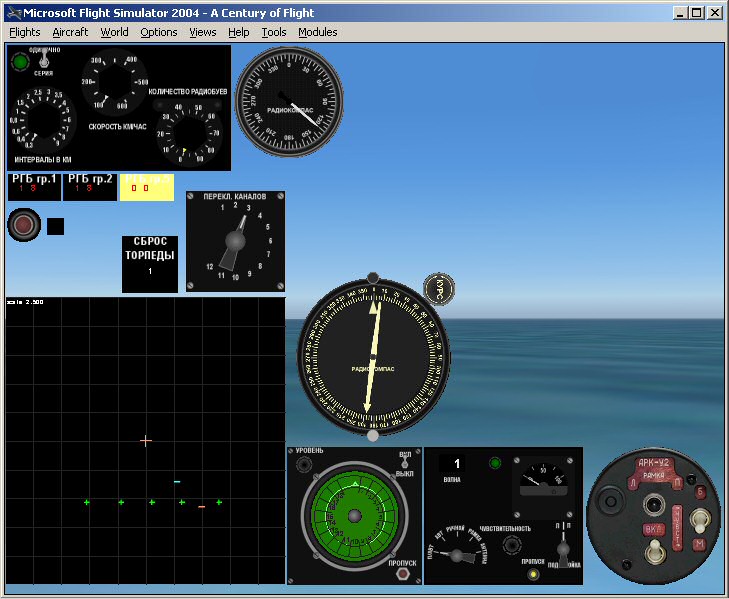This screenshot has height=599, width=729.
Task: Click the pink crosshair on the tactical grid
Action: (x=146, y=441)
